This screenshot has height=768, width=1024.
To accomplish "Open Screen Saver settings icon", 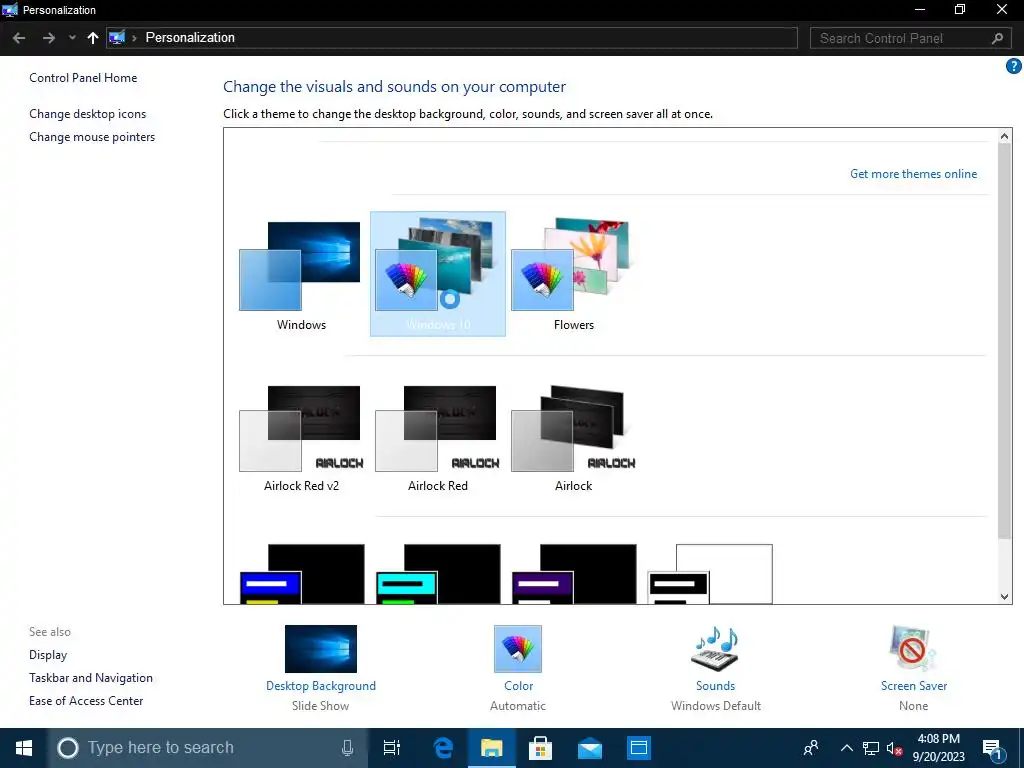I will pos(913,648).
